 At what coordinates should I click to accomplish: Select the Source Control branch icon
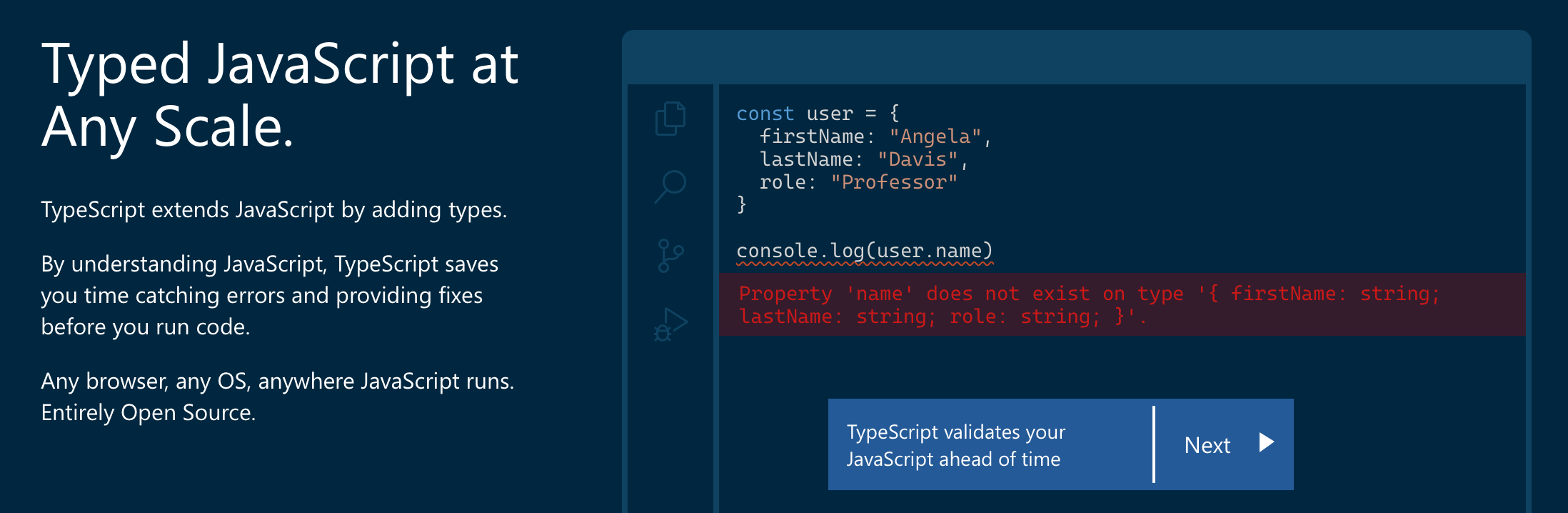(670, 256)
